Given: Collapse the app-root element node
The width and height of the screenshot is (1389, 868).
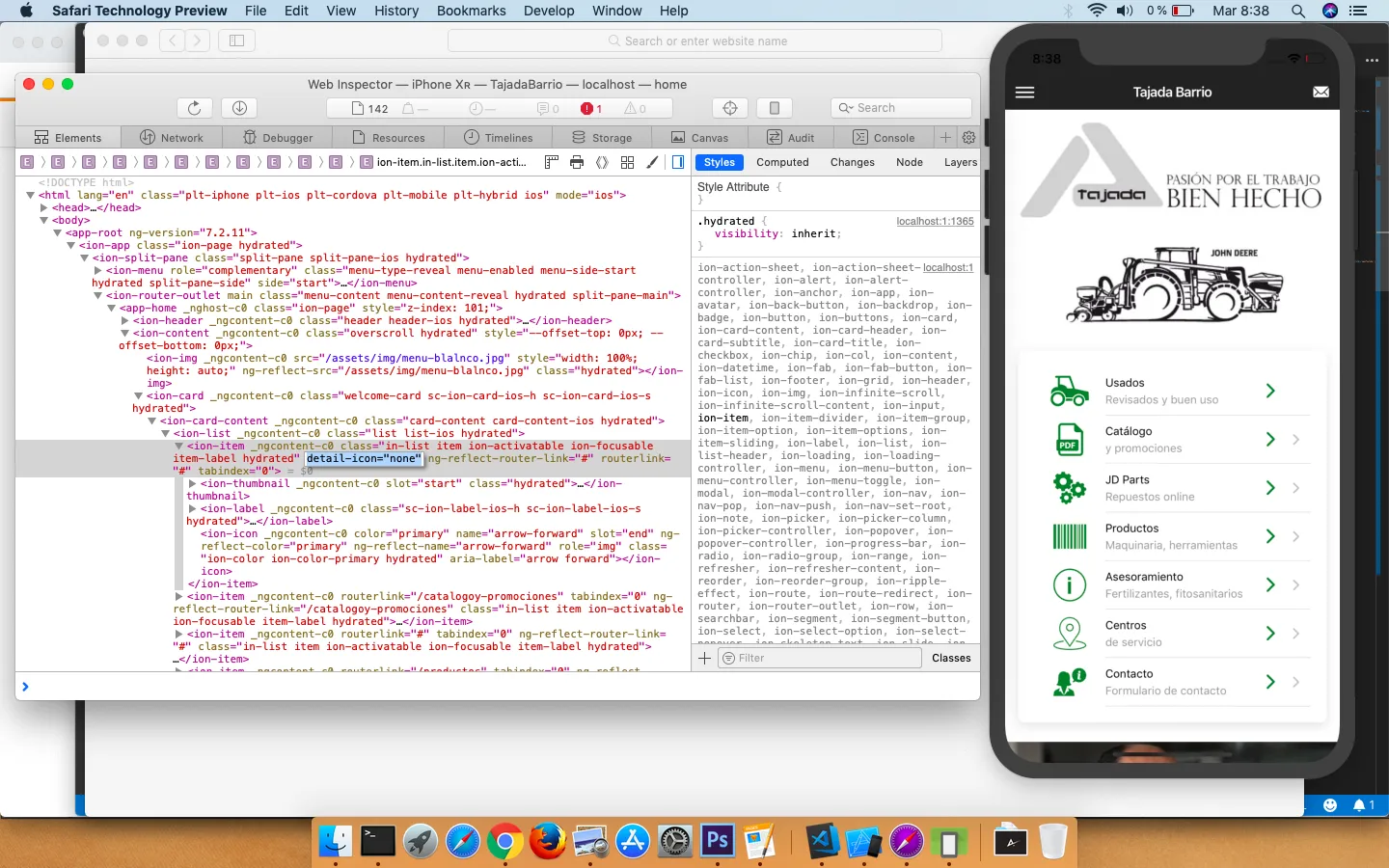Looking at the screenshot, I should tap(58, 232).
